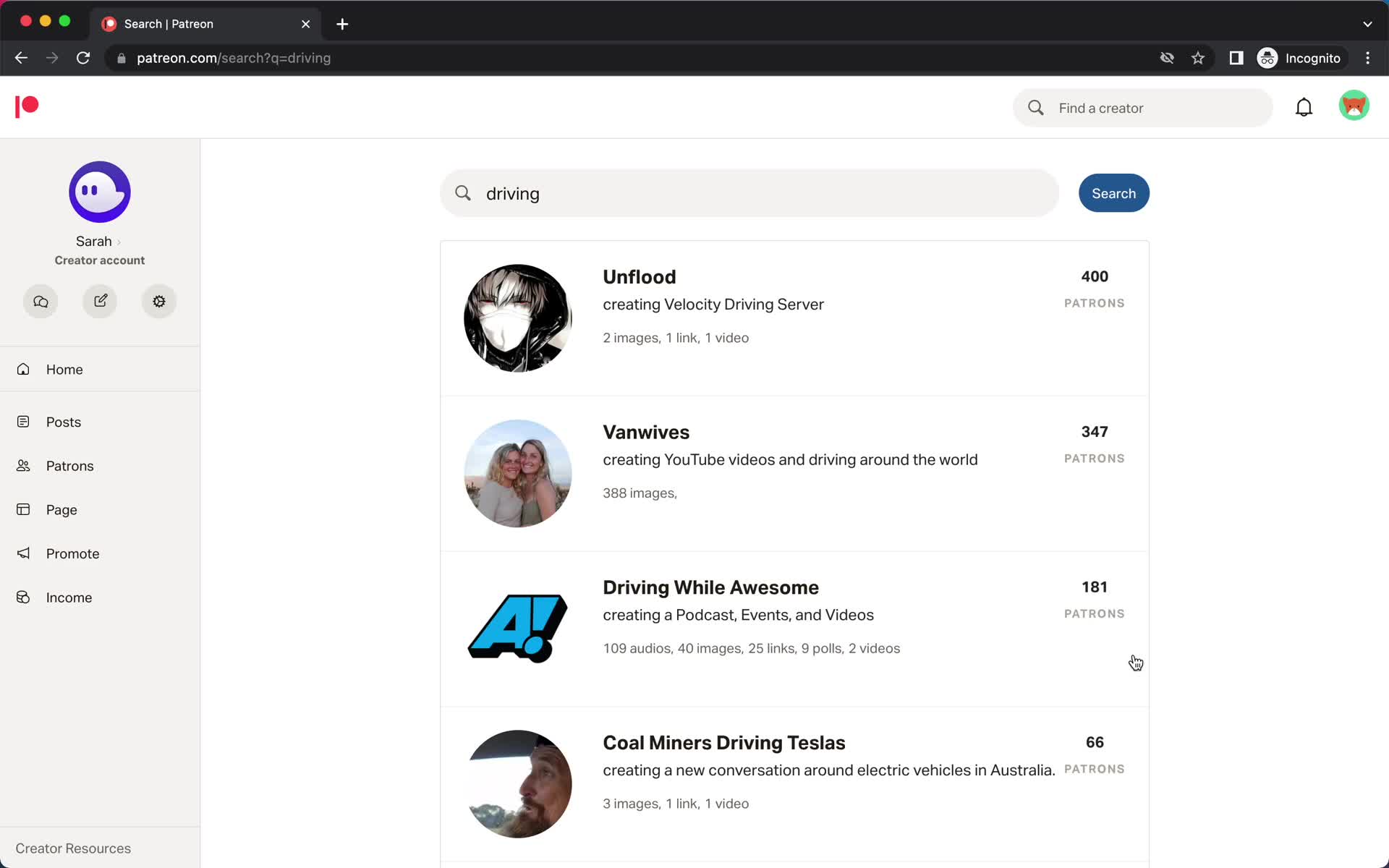Click the Home house icon

coord(23,369)
